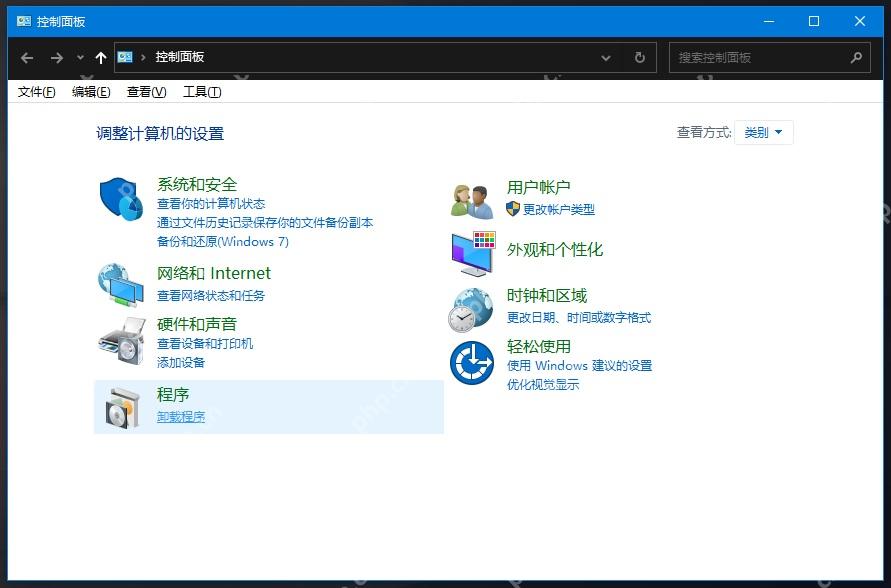
Task: Expand the address bar history dropdown
Action: click(x=606, y=57)
